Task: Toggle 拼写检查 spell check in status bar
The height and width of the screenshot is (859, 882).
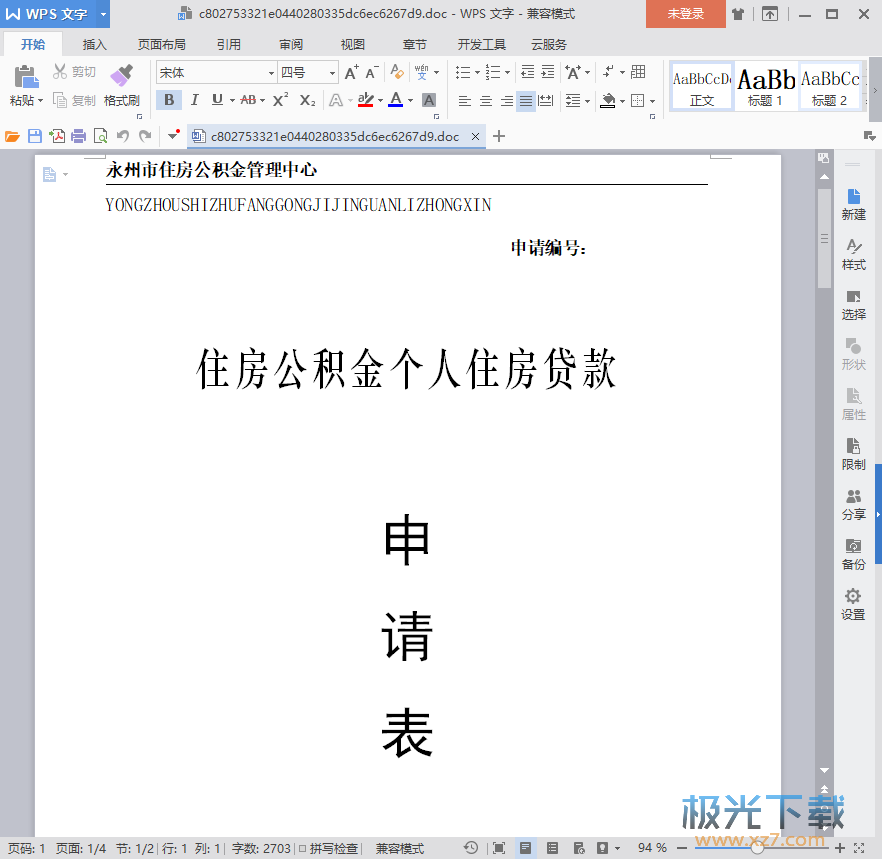Action: 328,848
